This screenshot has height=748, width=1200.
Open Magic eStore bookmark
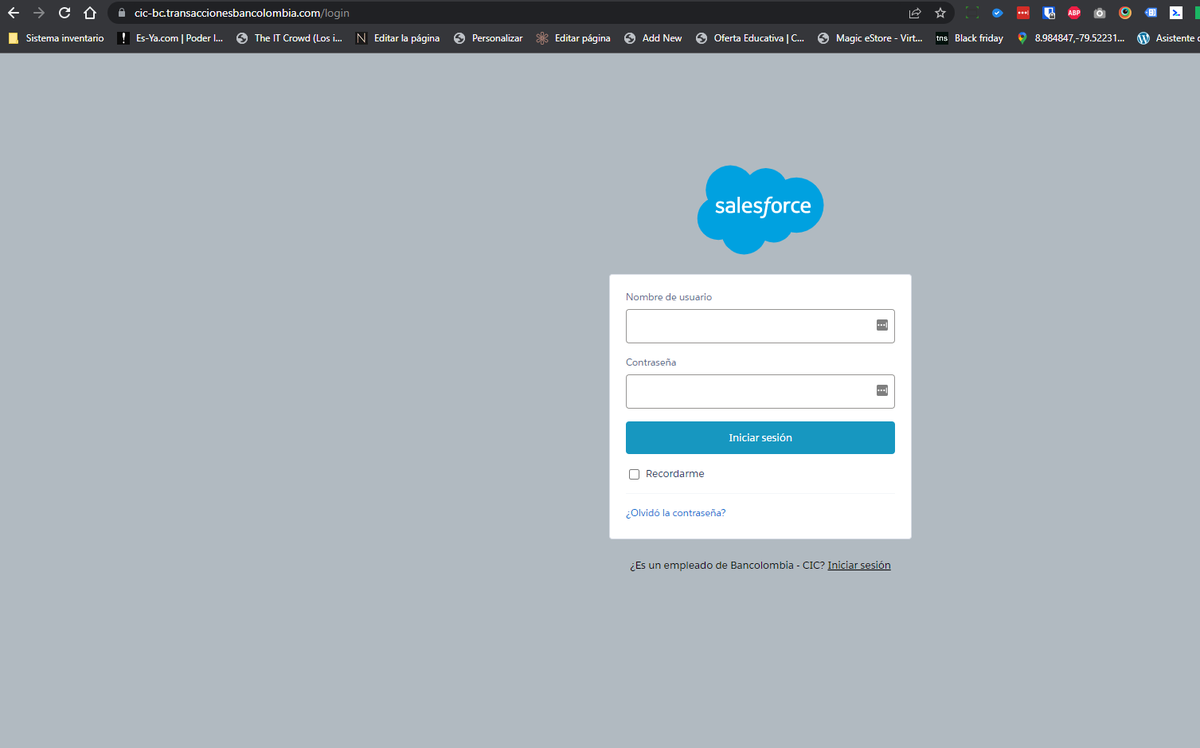870,38
